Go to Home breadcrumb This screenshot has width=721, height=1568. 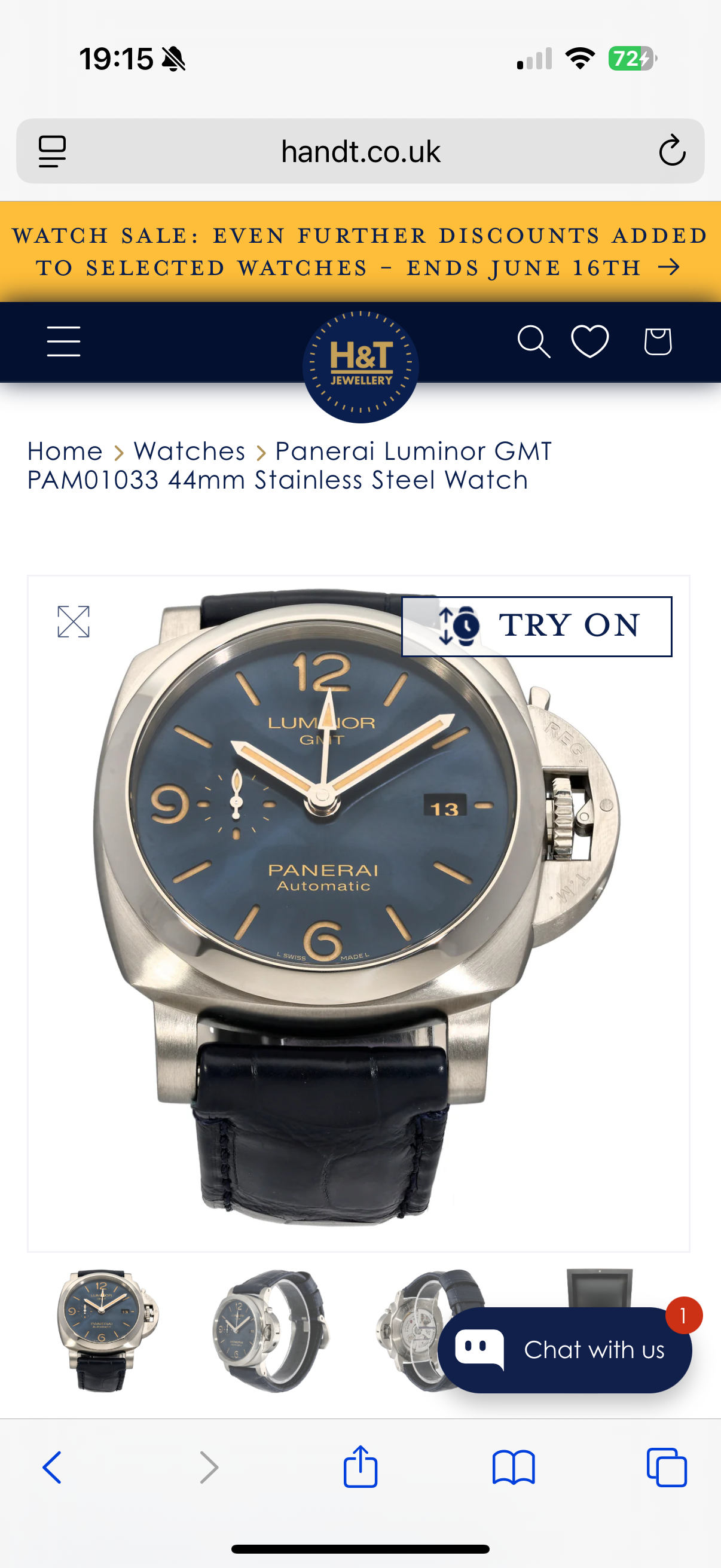(65, 451)
